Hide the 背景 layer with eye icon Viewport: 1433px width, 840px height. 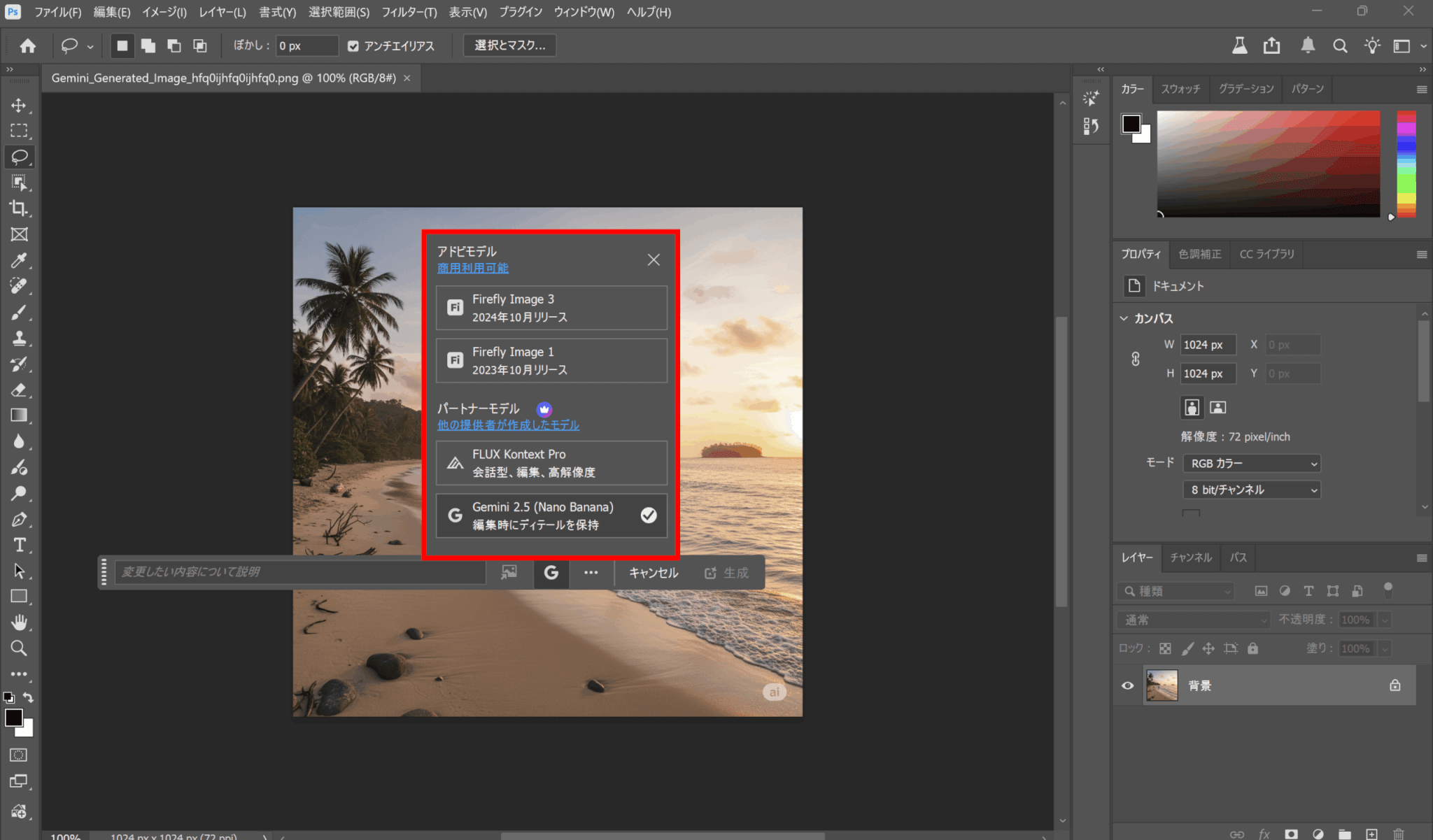(x=1127, y=685)
